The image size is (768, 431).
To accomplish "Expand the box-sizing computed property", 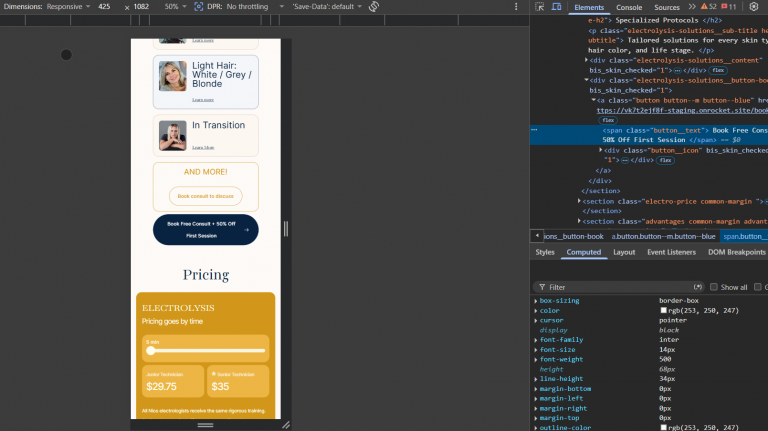I will point(536,301).
